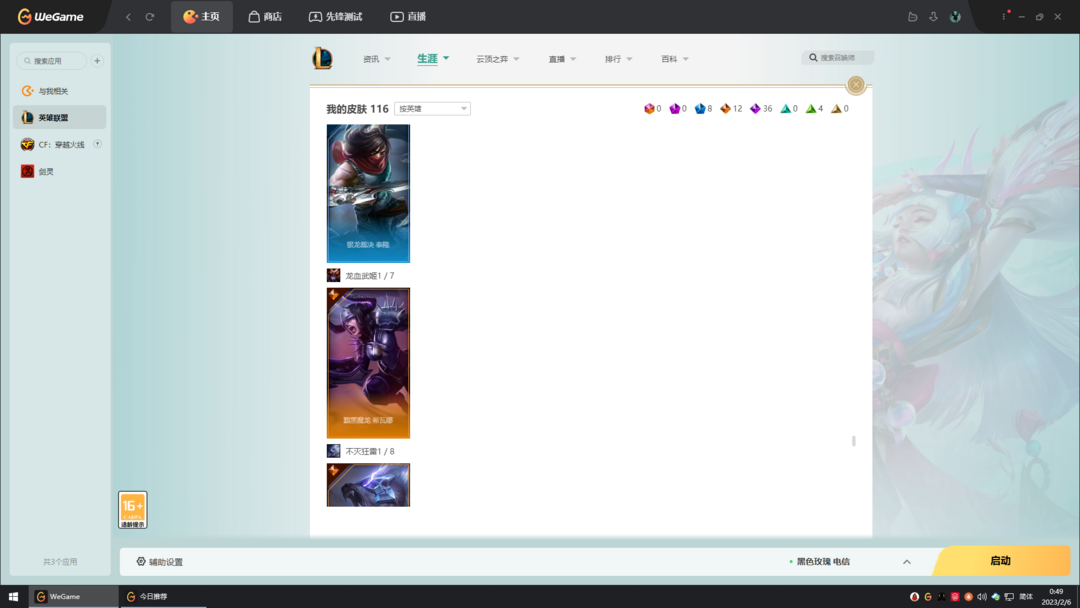Go back with the left arrow button

point(128,17)
